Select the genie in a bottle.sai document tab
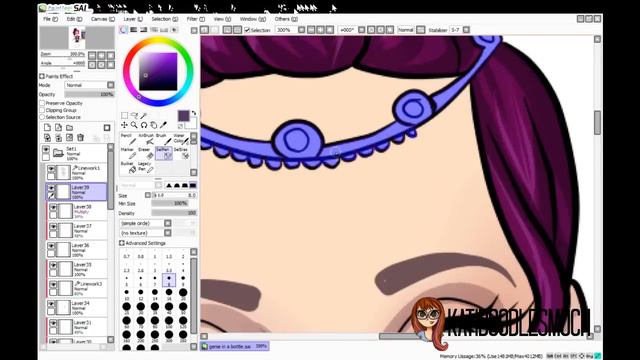The image size is (640, 360). [235, 346]
